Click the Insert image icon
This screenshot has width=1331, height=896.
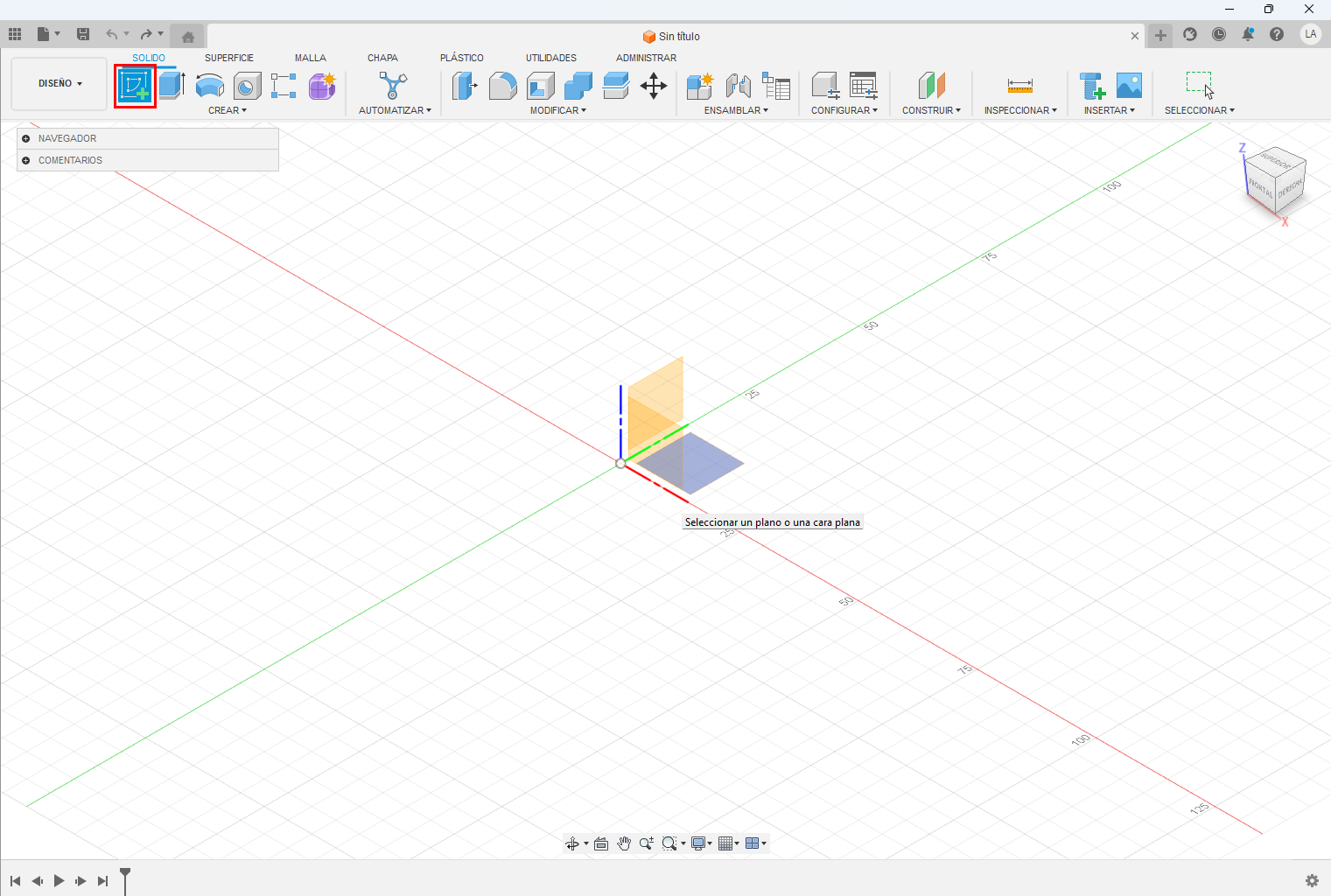[x=1130, y=86]
